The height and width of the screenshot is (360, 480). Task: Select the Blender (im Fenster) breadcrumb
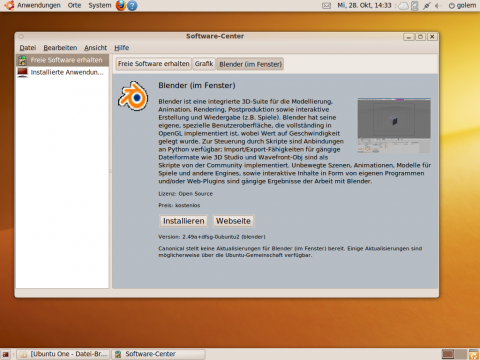[x=250, y=64]
